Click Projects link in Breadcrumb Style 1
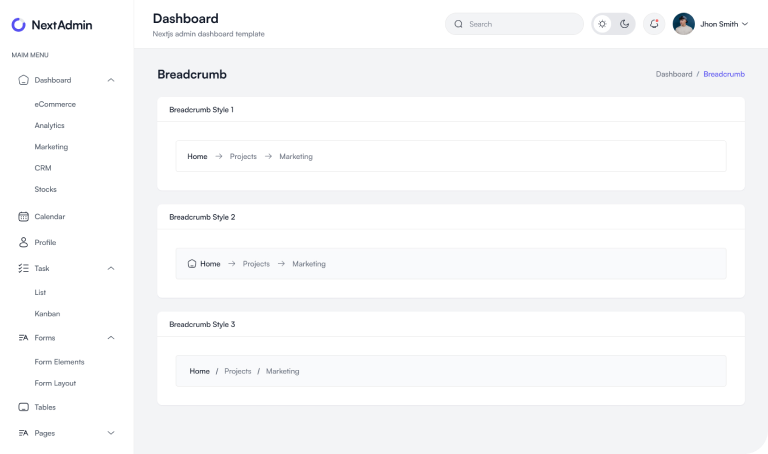768x454 pixels. click(243, 156)
